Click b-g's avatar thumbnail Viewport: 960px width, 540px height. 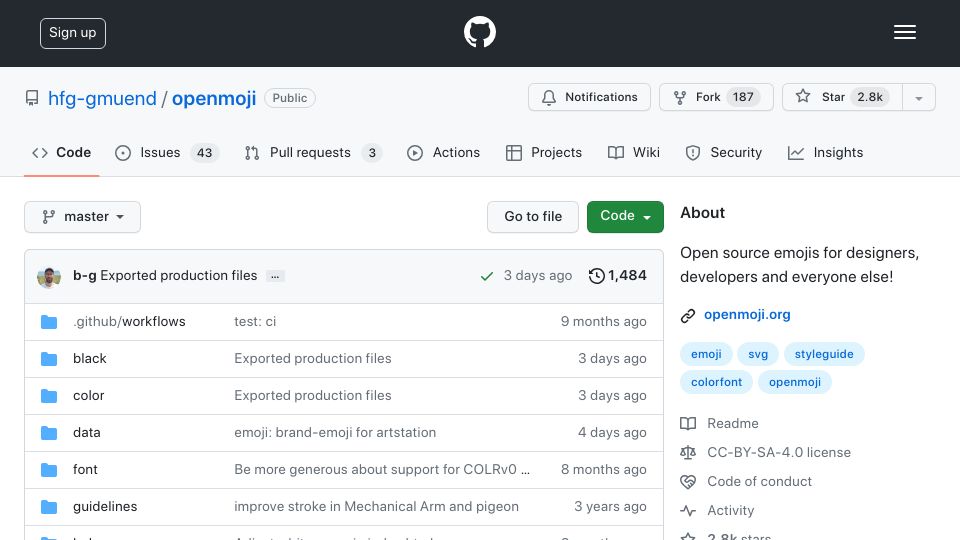pyautogui.click(x=49, y=277)
